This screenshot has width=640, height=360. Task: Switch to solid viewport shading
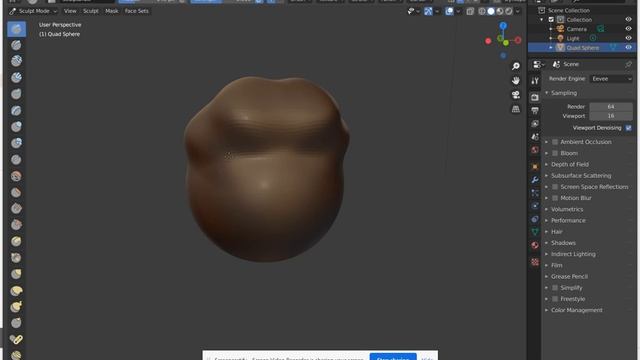coord(491,11)
